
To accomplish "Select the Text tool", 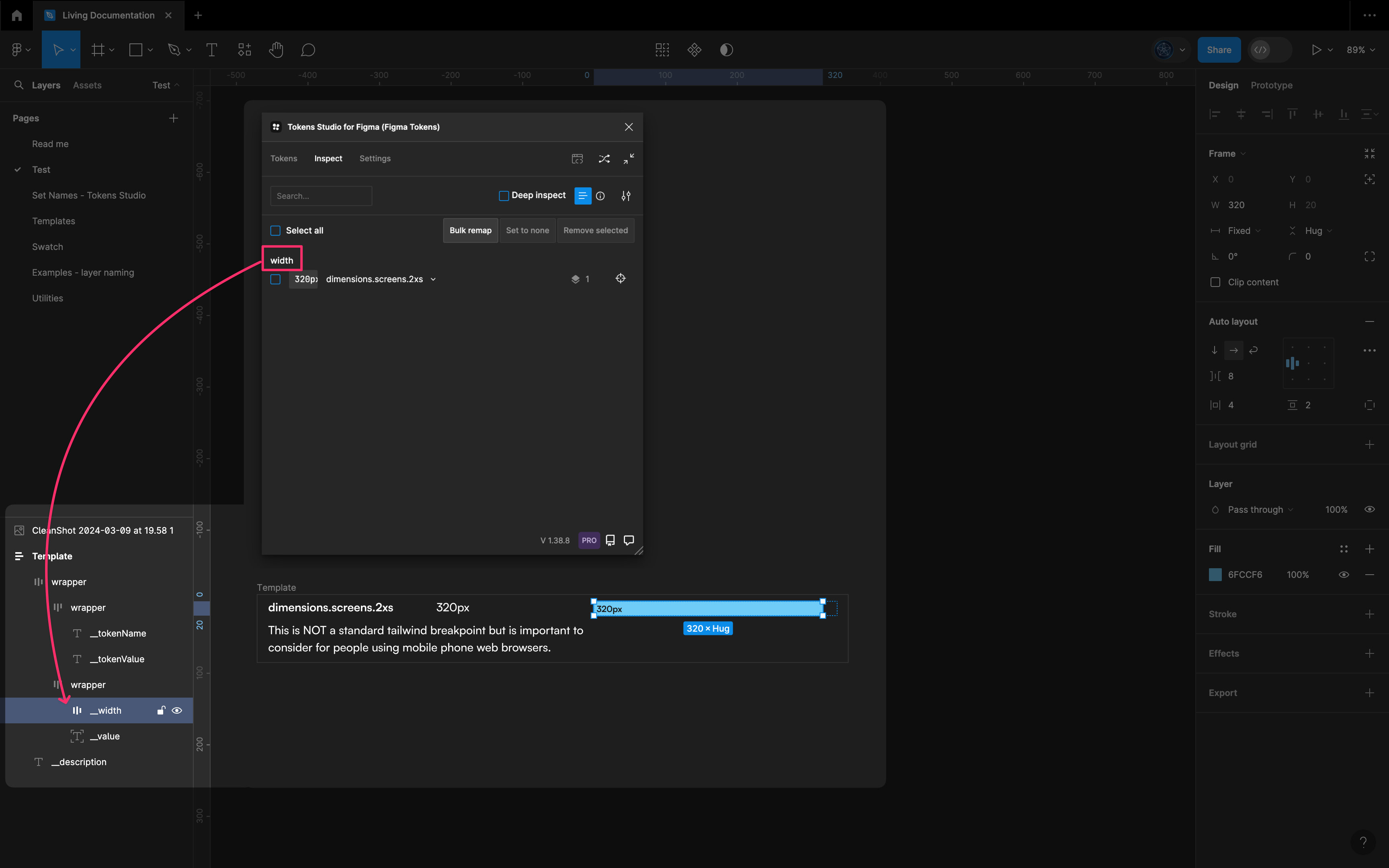I will (212, 50).
